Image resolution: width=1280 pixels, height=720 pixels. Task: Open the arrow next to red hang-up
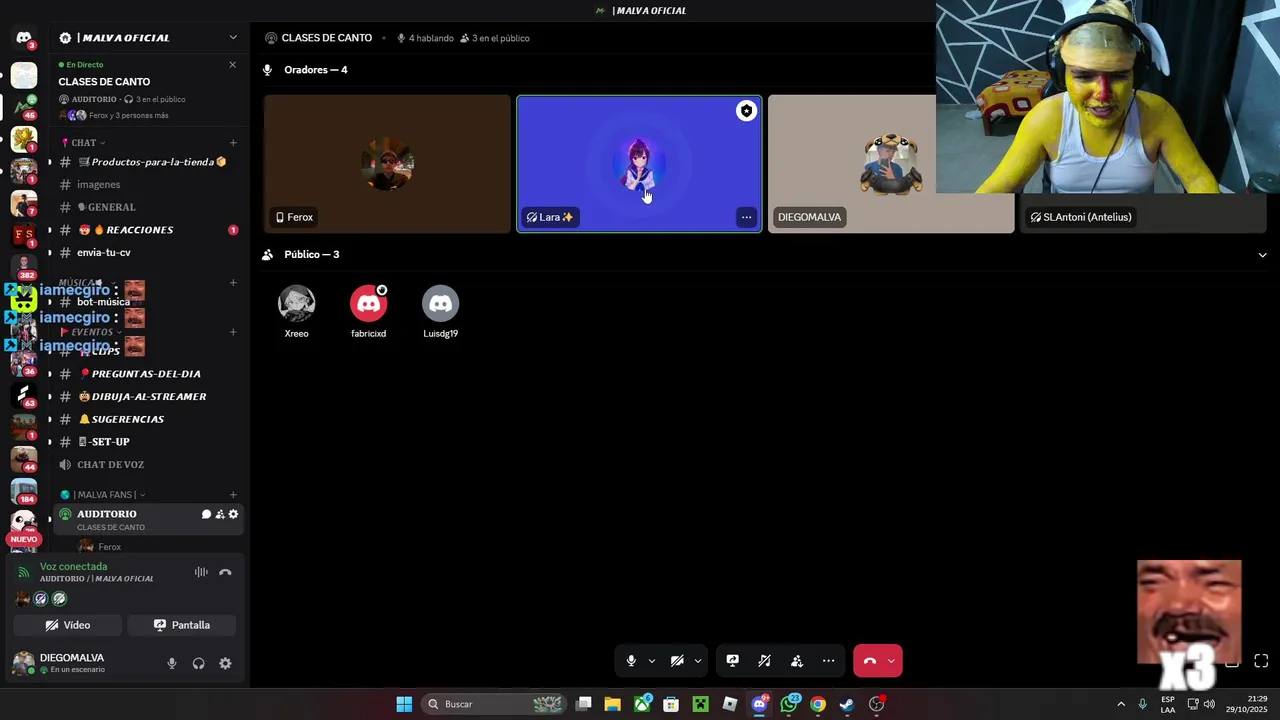point(891,661)
